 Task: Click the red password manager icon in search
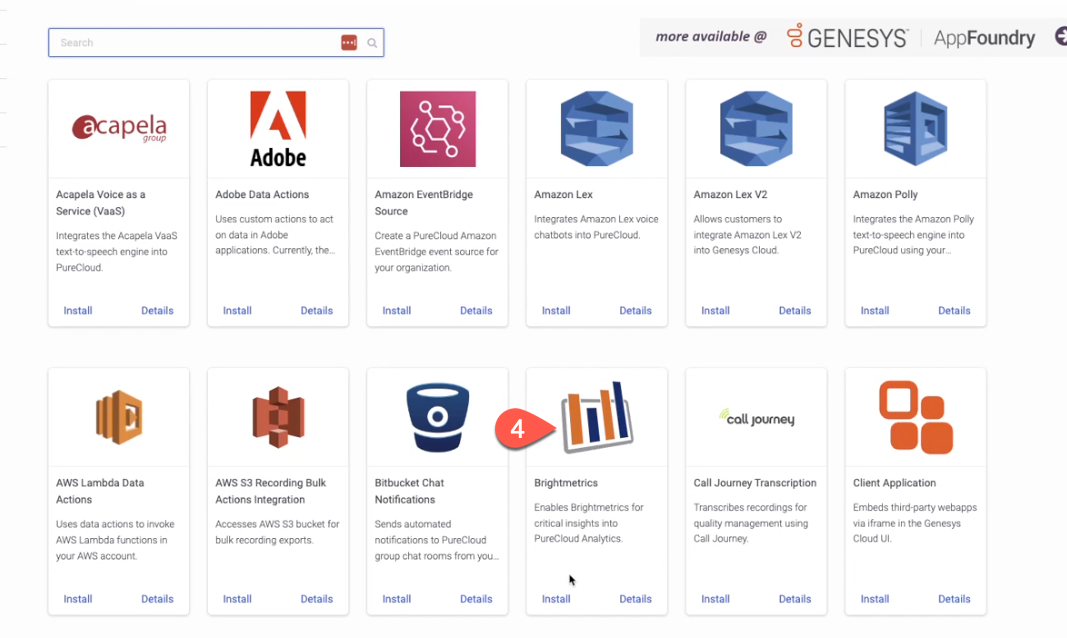click(x=349, y=43)
